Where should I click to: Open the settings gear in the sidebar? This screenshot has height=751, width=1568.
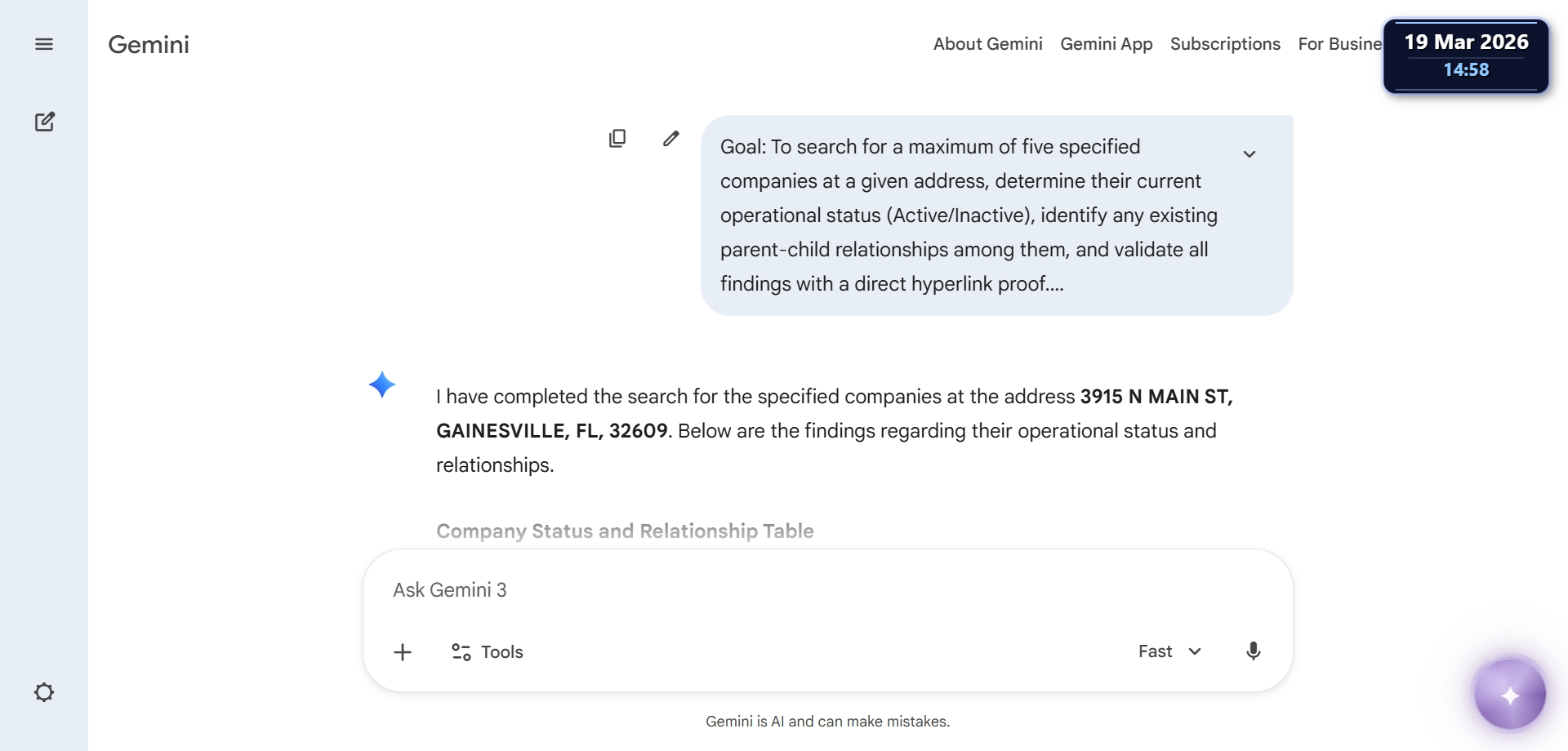[44, 692]
